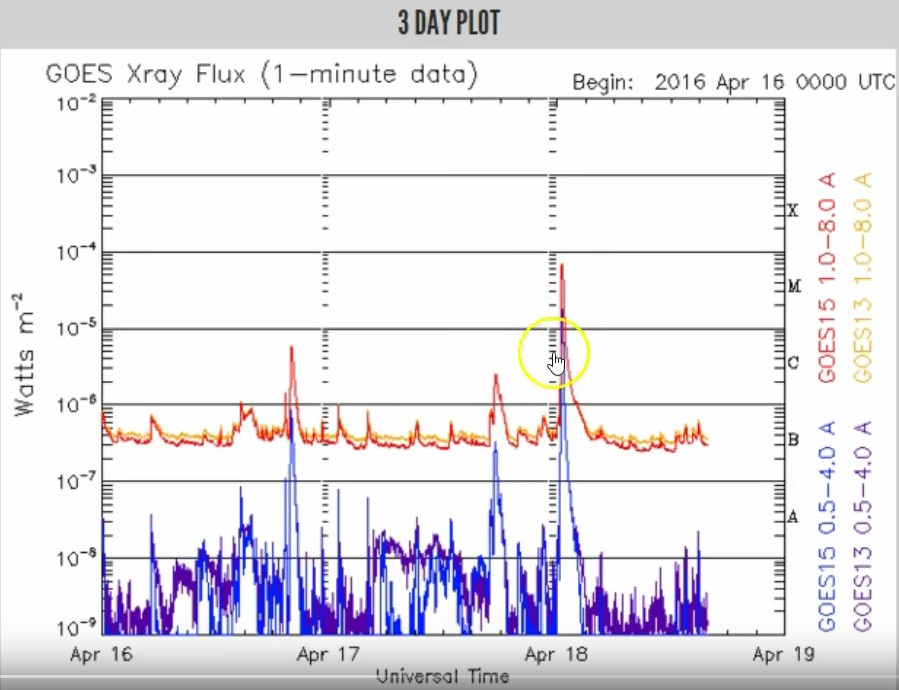Select the M flare class marker

[x=794, y=286]
